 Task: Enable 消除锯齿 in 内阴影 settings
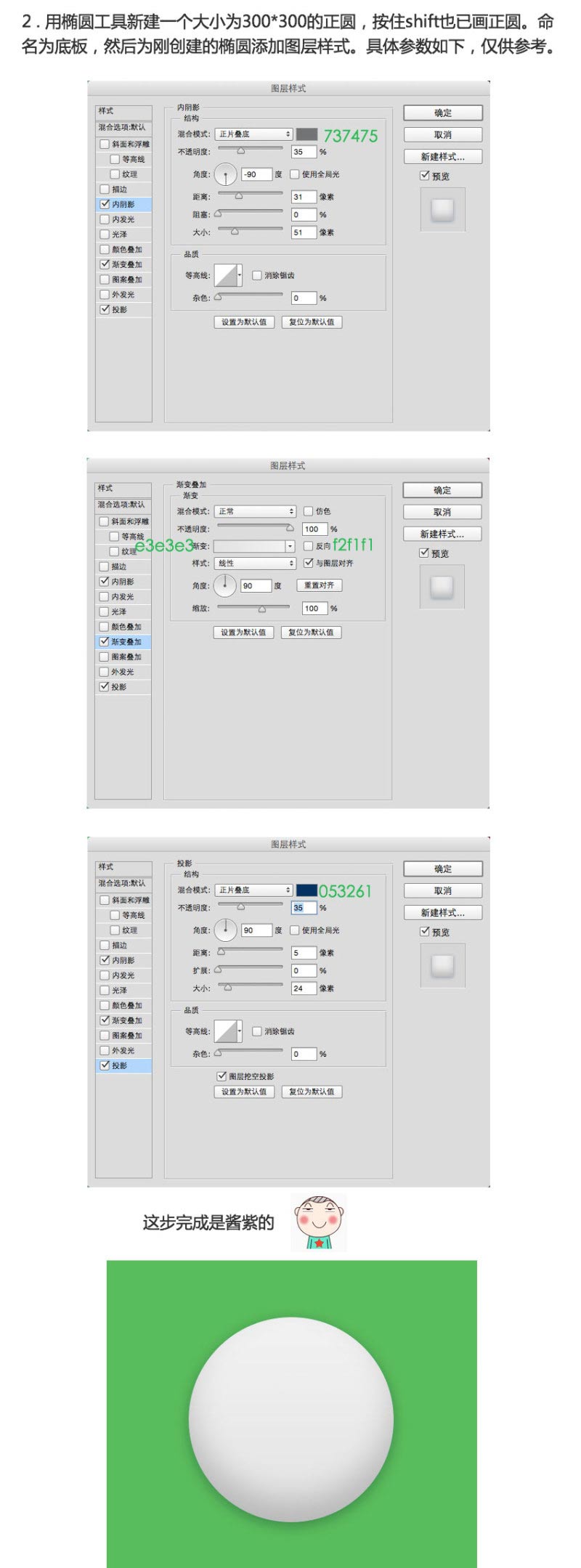[x=256, y=275]
